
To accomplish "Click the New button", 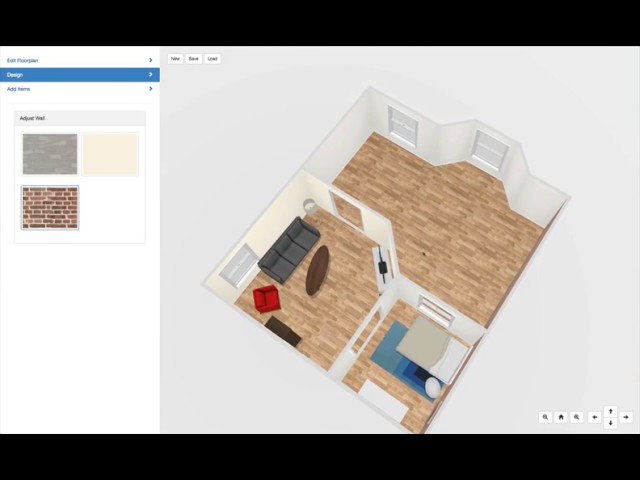I will click(175, 59).
